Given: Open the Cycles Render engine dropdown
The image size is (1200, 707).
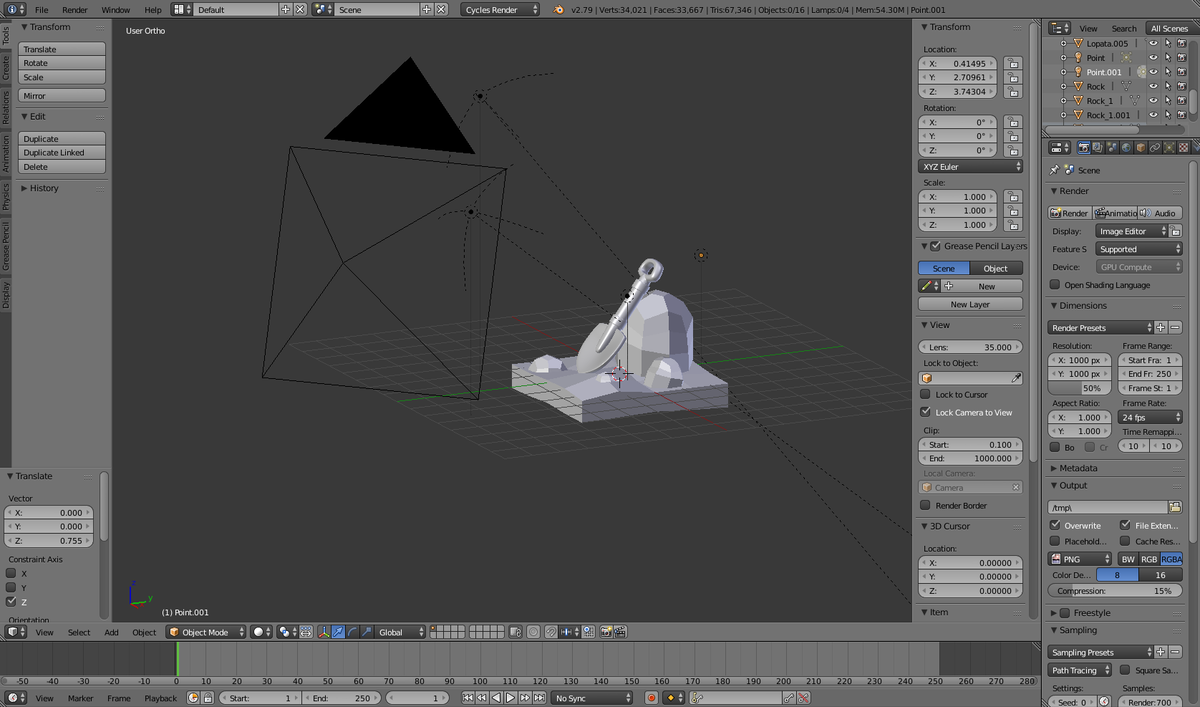Looking at the screenshot, I should coord(500,9).
